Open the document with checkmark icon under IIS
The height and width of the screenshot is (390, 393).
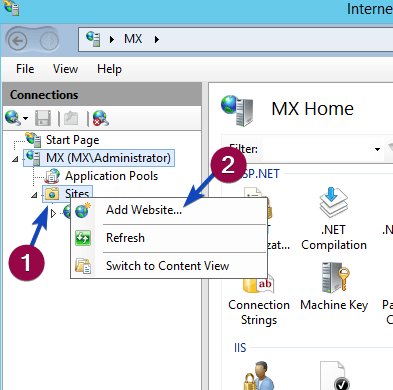point(334,375)
